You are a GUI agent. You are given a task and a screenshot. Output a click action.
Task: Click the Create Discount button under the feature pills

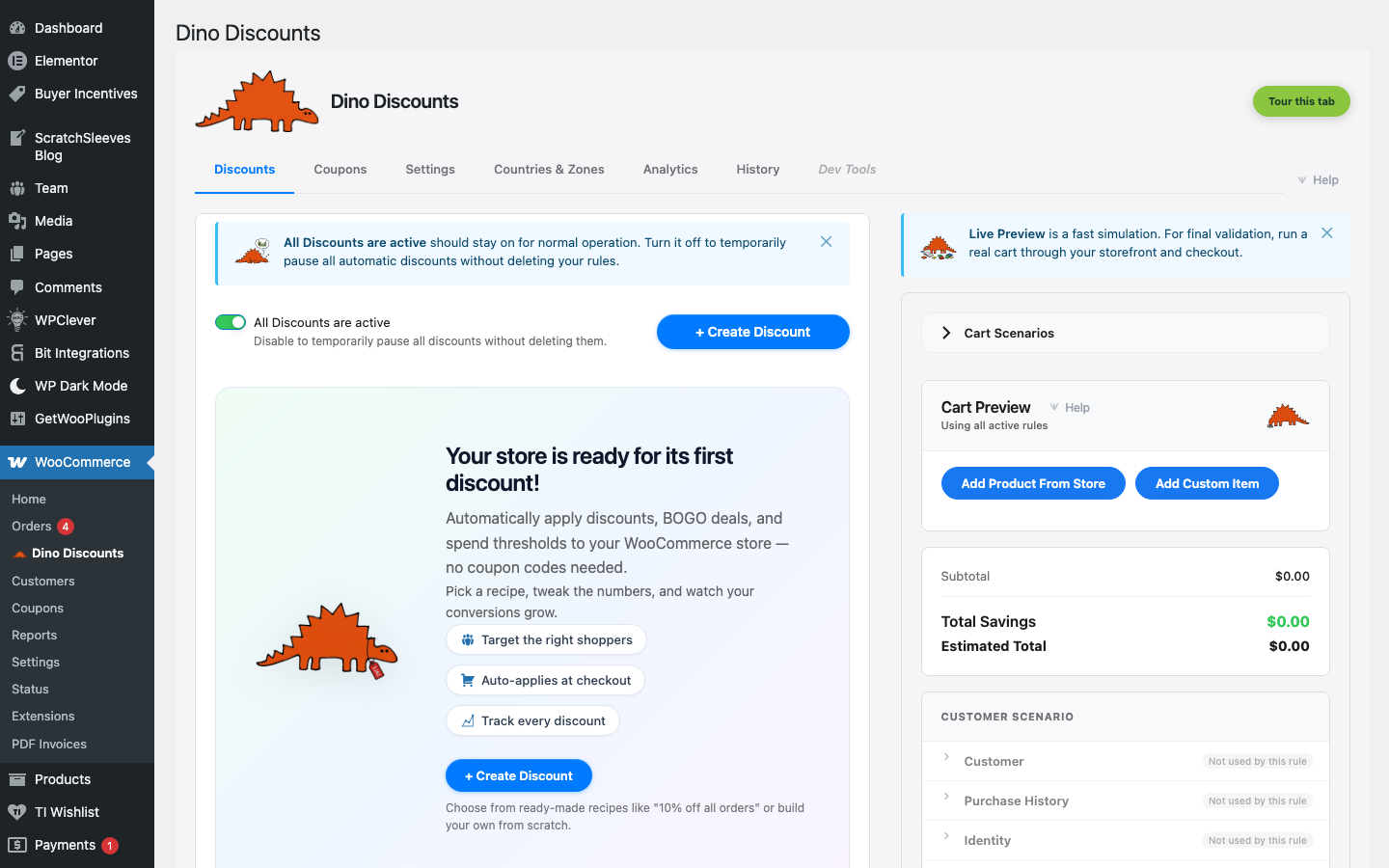click(519, 775)
